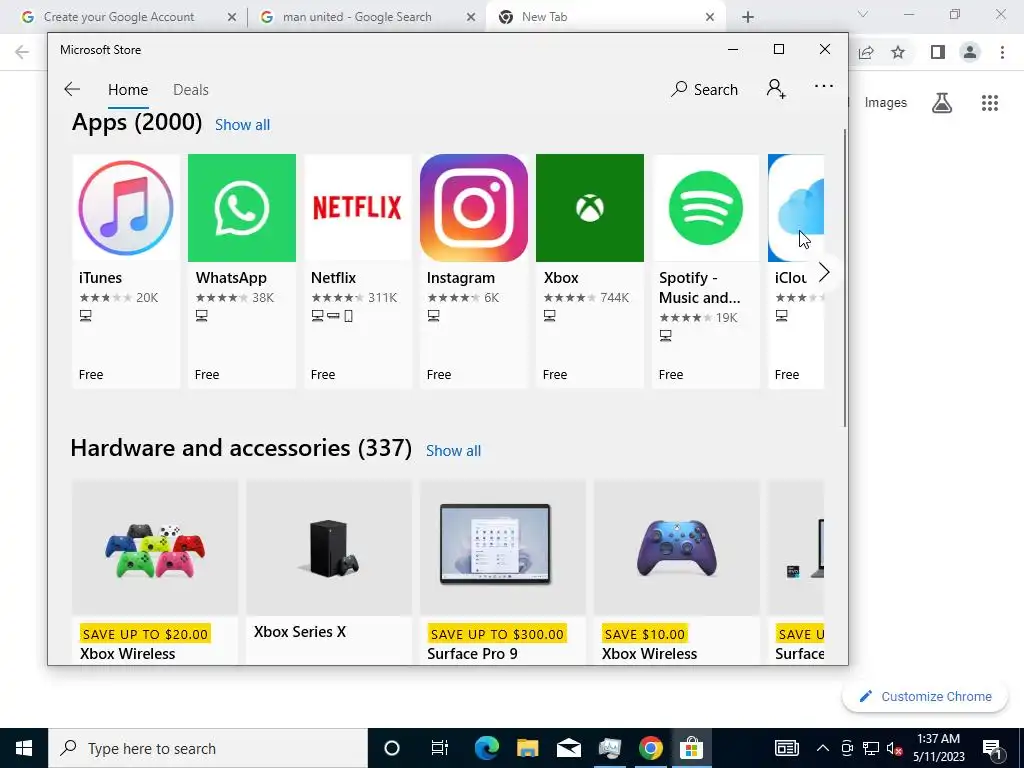Open the Chrome tab search dropdown
1024x768 pixels.
(863, 14)
